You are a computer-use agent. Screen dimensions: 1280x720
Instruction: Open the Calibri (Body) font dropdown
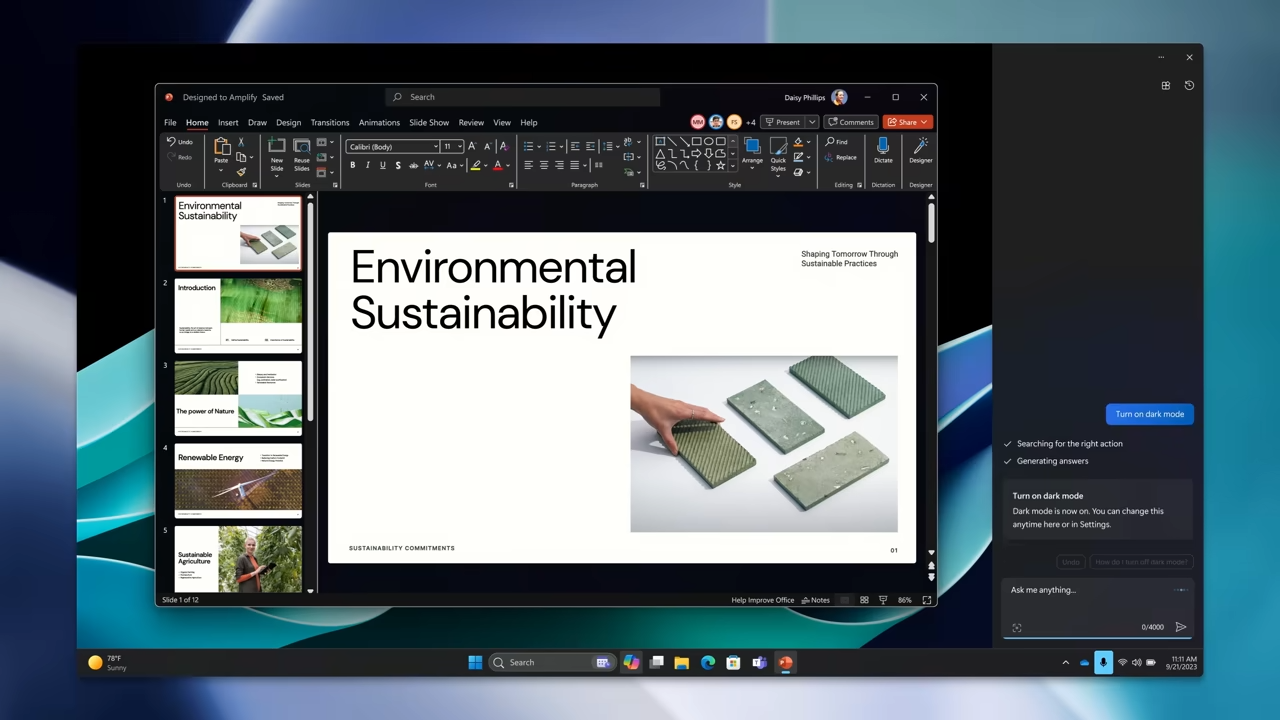pos(393,147)
